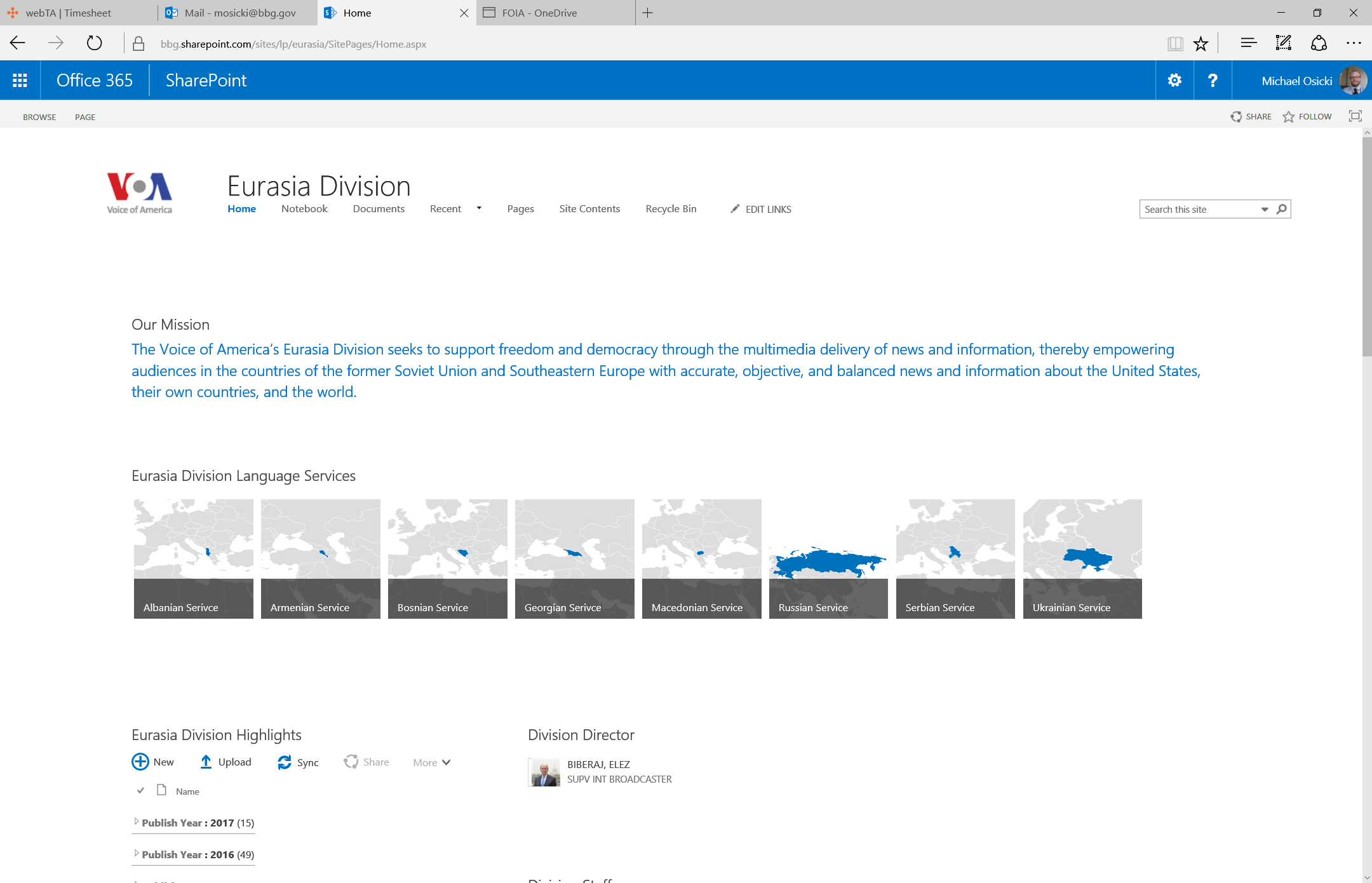Click the page vertical scrollbar thumb
The width and height of the screenshot is (1372, 883).
pos(1367,246)
